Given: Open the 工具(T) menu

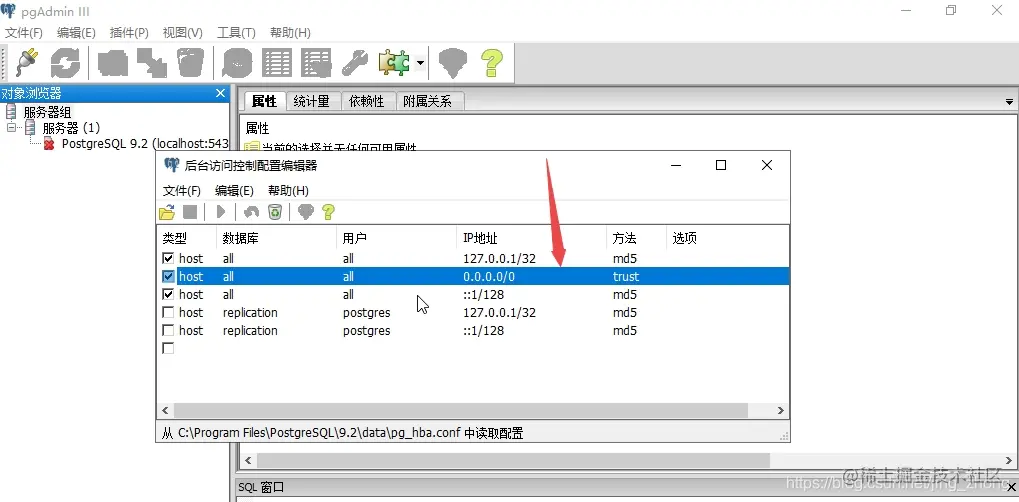Looking at the screenshot, I should (x=236, y=33).
